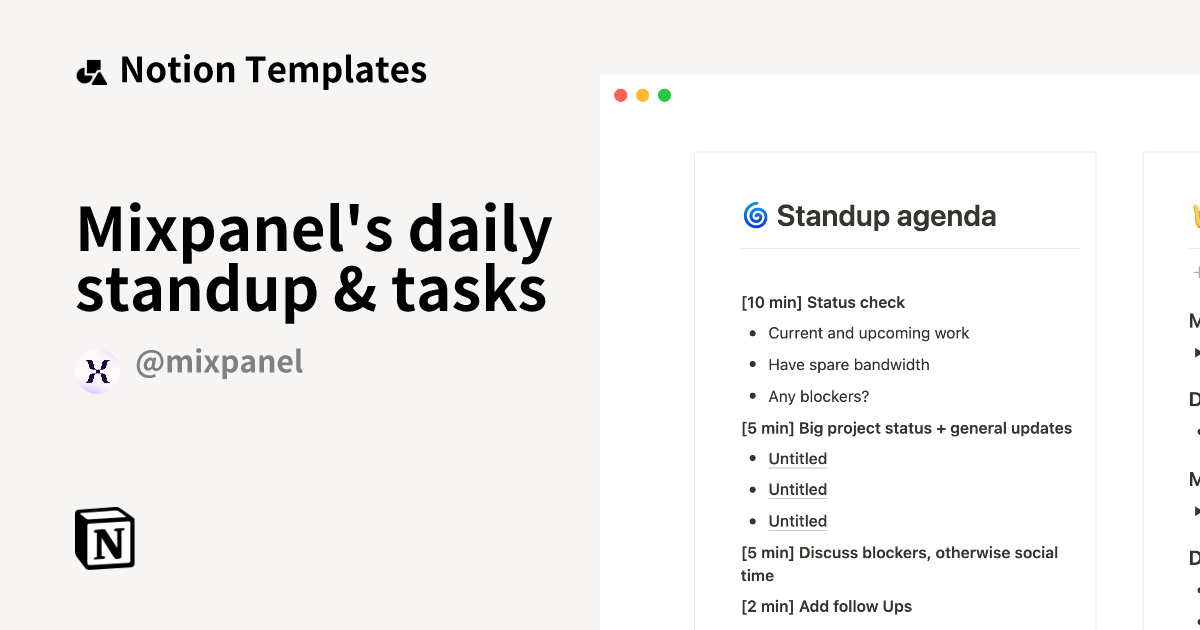Click the Notion logo at bottom left

pos(104,538)
